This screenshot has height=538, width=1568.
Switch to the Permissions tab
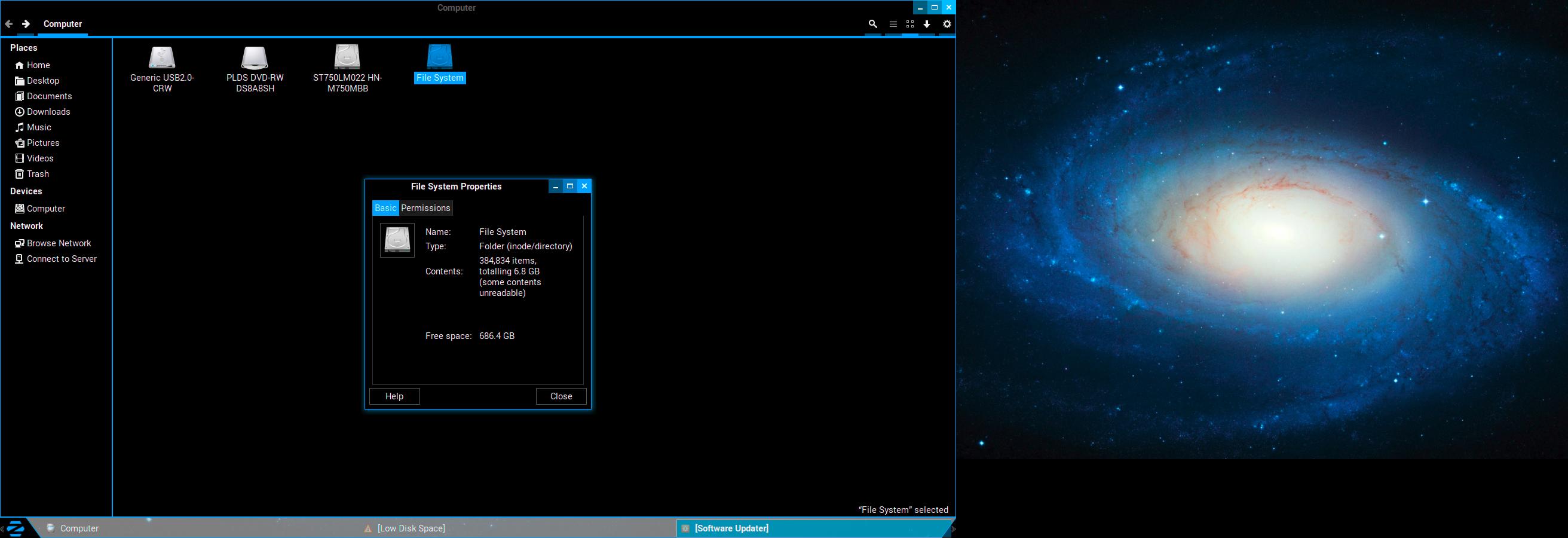click(425, 208)
